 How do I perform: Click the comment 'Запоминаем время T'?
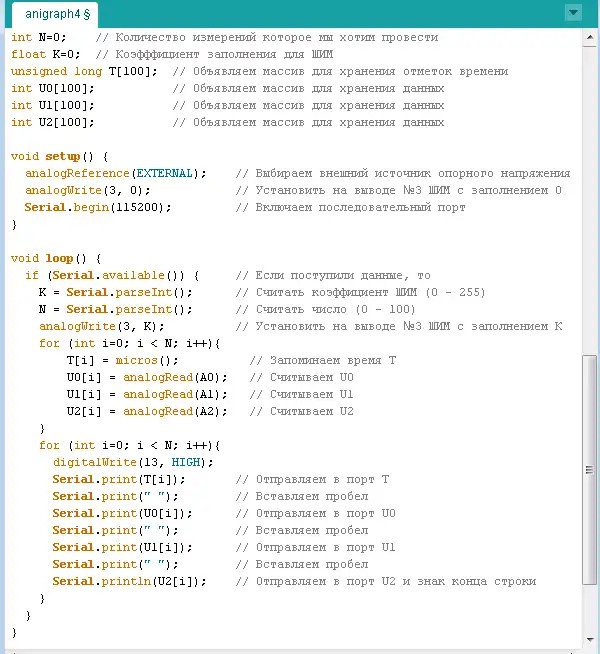pos(333,361)
